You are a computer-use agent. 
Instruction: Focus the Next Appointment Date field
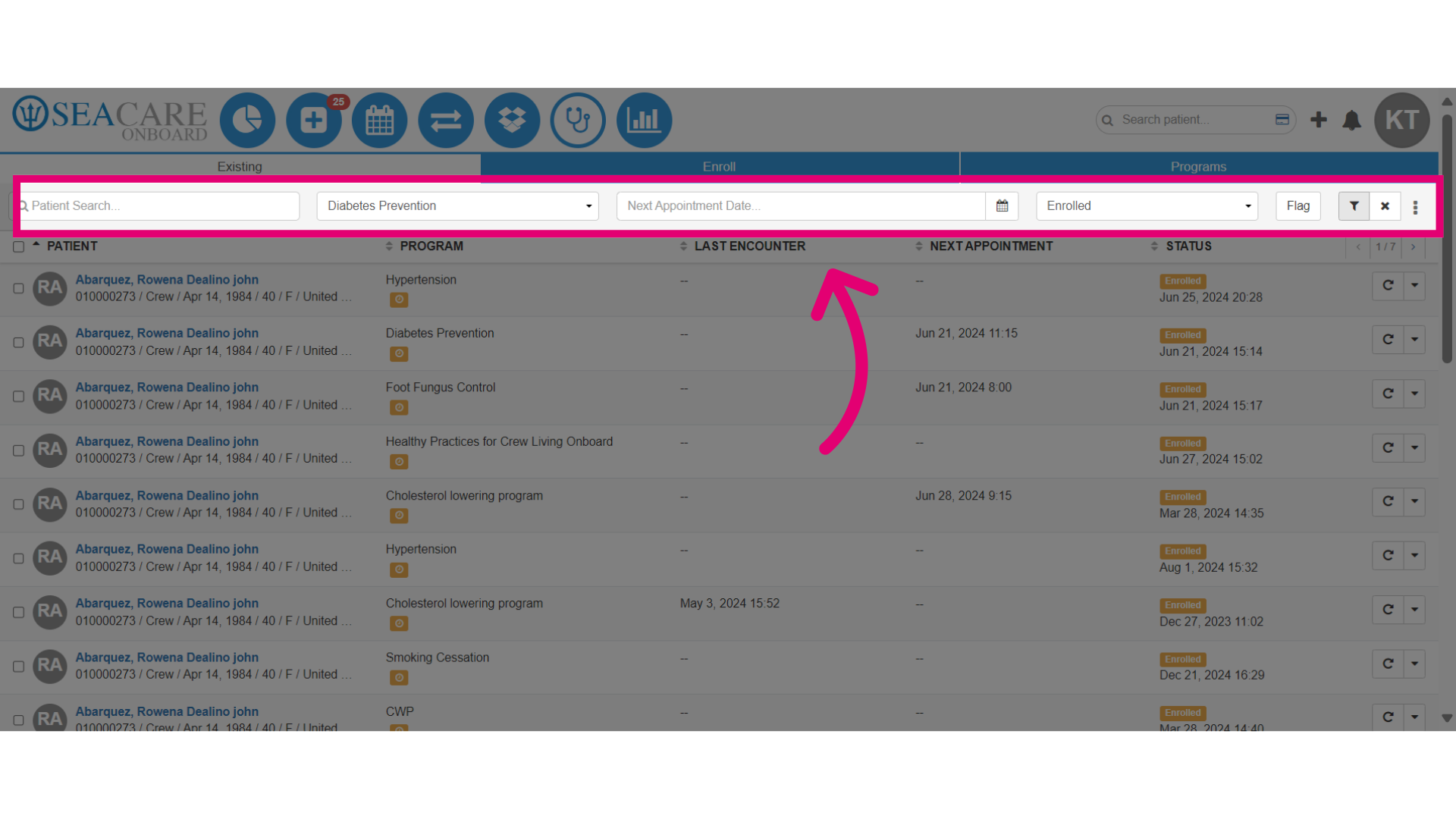click(x=801, y=206)
